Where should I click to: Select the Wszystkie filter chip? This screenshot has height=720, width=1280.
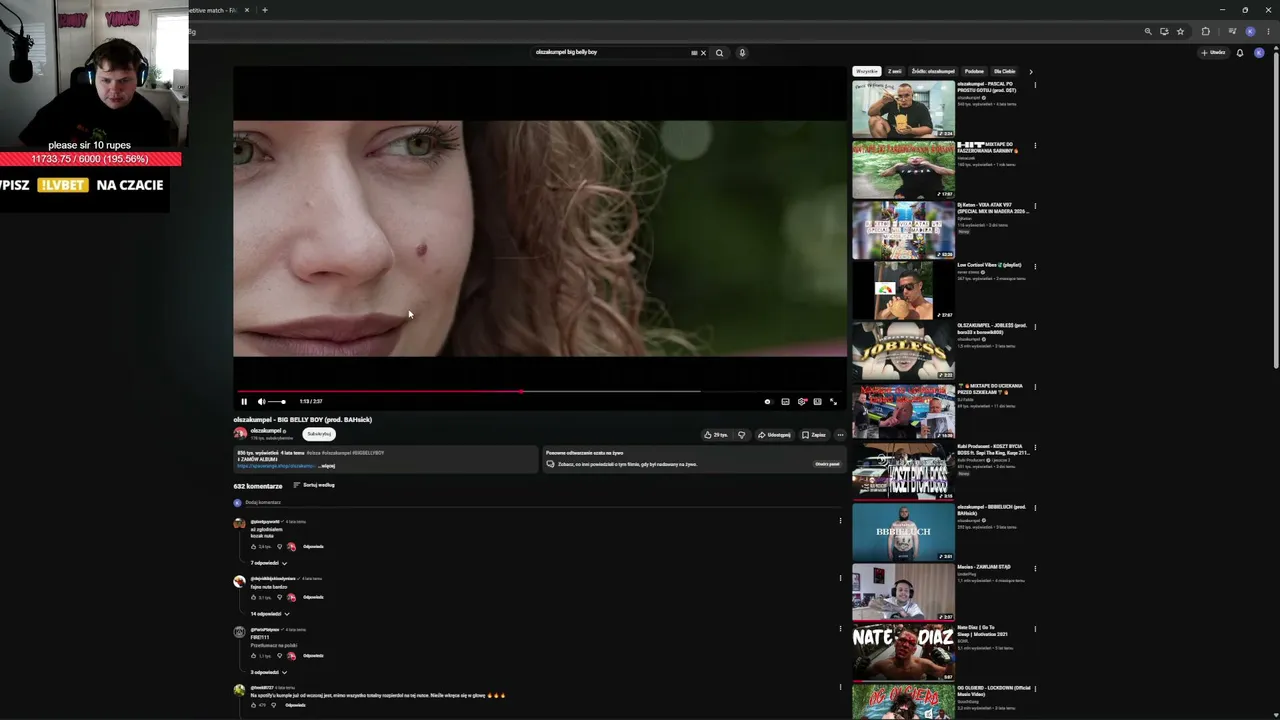coord(866,72)
